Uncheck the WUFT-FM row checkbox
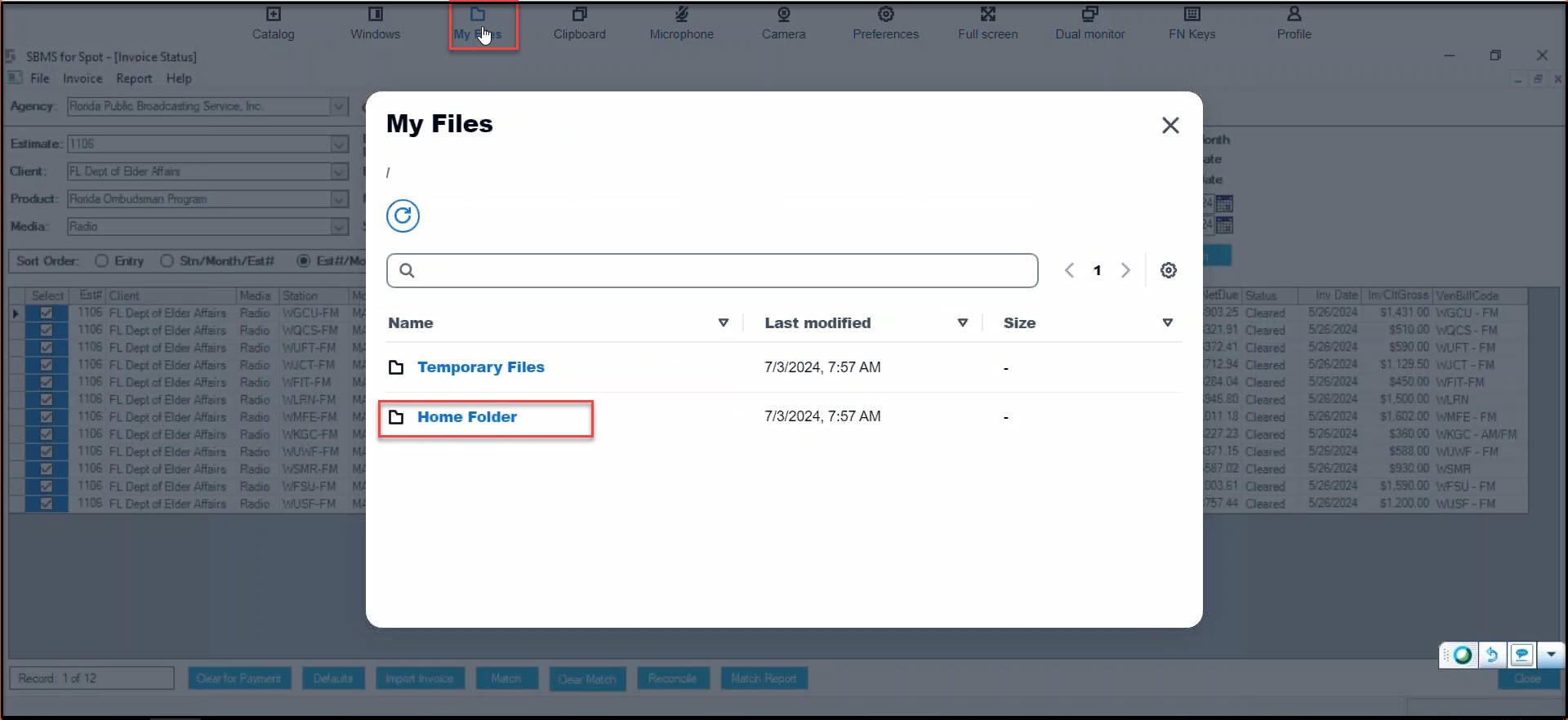This screenshot has height=720, width=1568. [47, 348]
